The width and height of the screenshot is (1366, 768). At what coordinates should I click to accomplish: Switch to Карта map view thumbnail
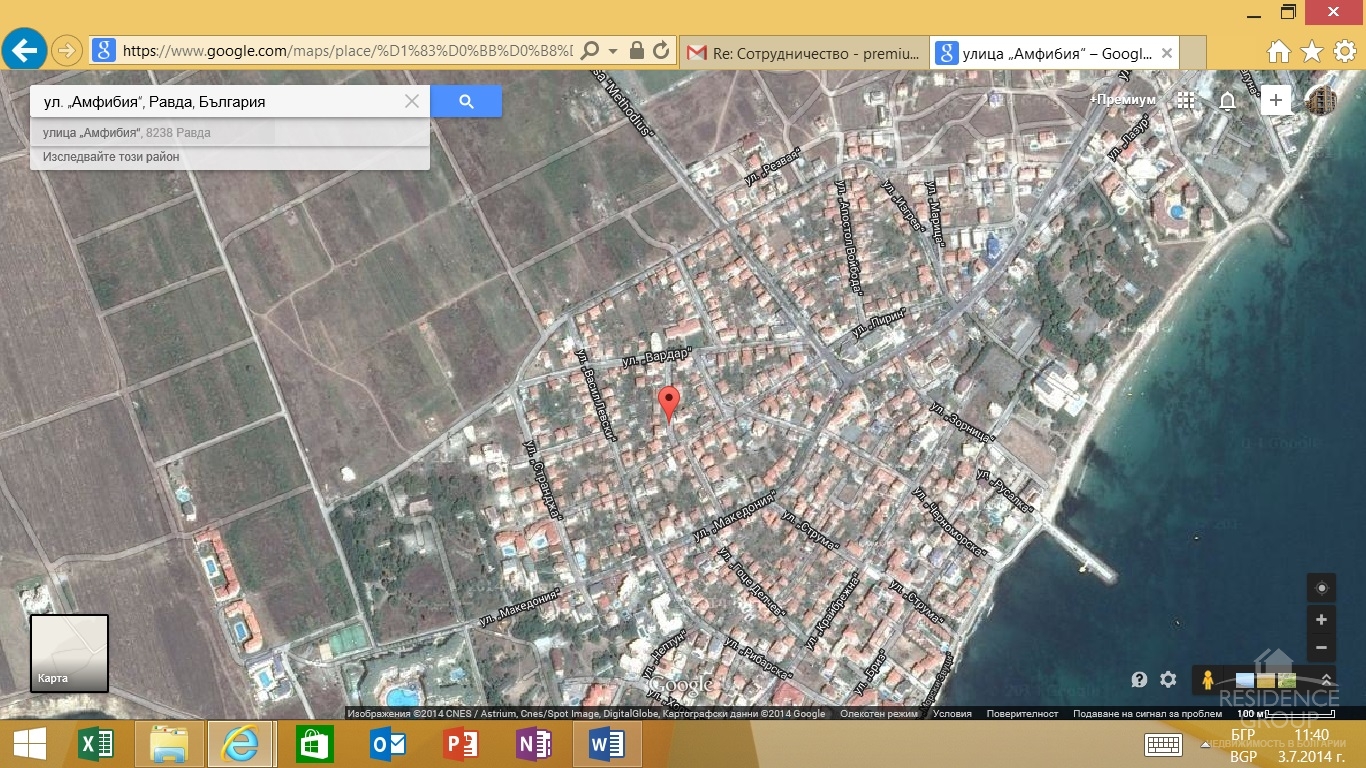69,654
